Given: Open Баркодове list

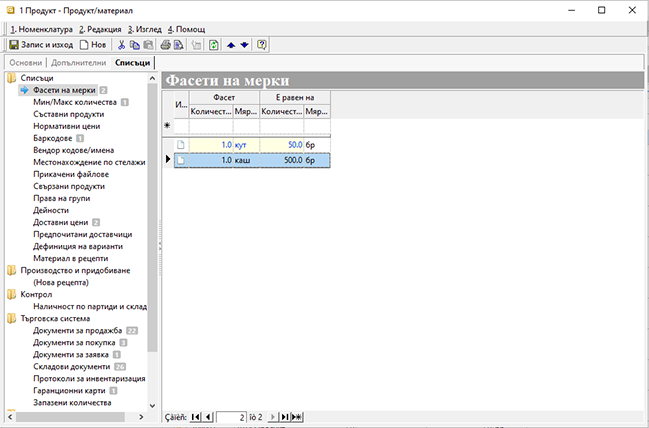Looking at the screenshot, I should 53,138.
